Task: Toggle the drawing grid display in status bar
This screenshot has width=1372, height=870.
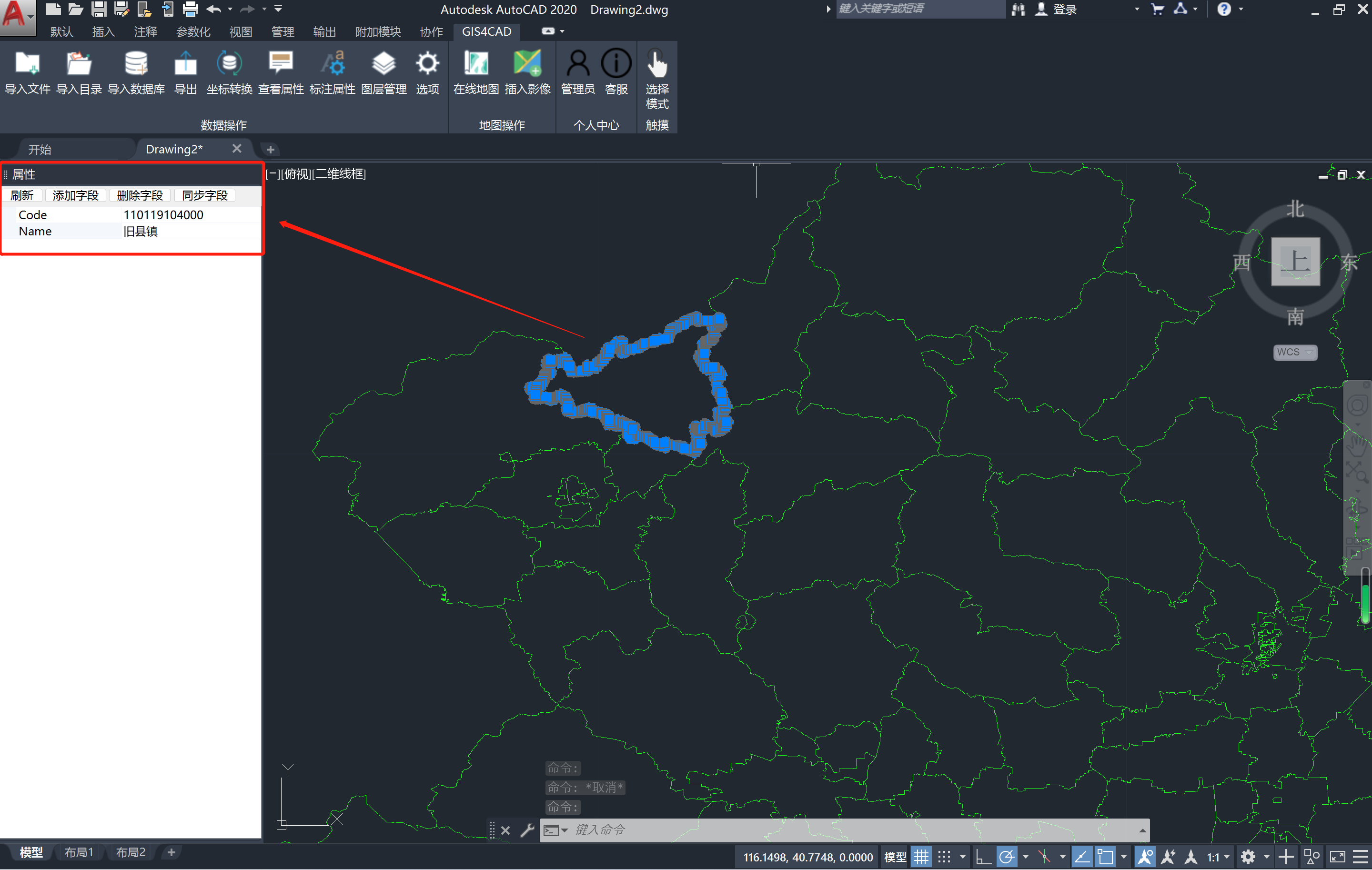Action: [921, 857]
